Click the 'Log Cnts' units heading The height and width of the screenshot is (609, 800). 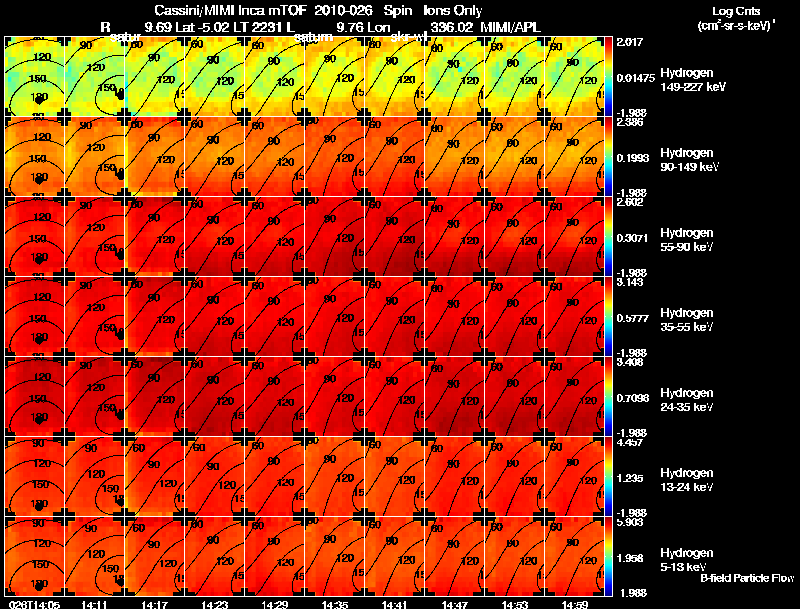click(736, 12)
